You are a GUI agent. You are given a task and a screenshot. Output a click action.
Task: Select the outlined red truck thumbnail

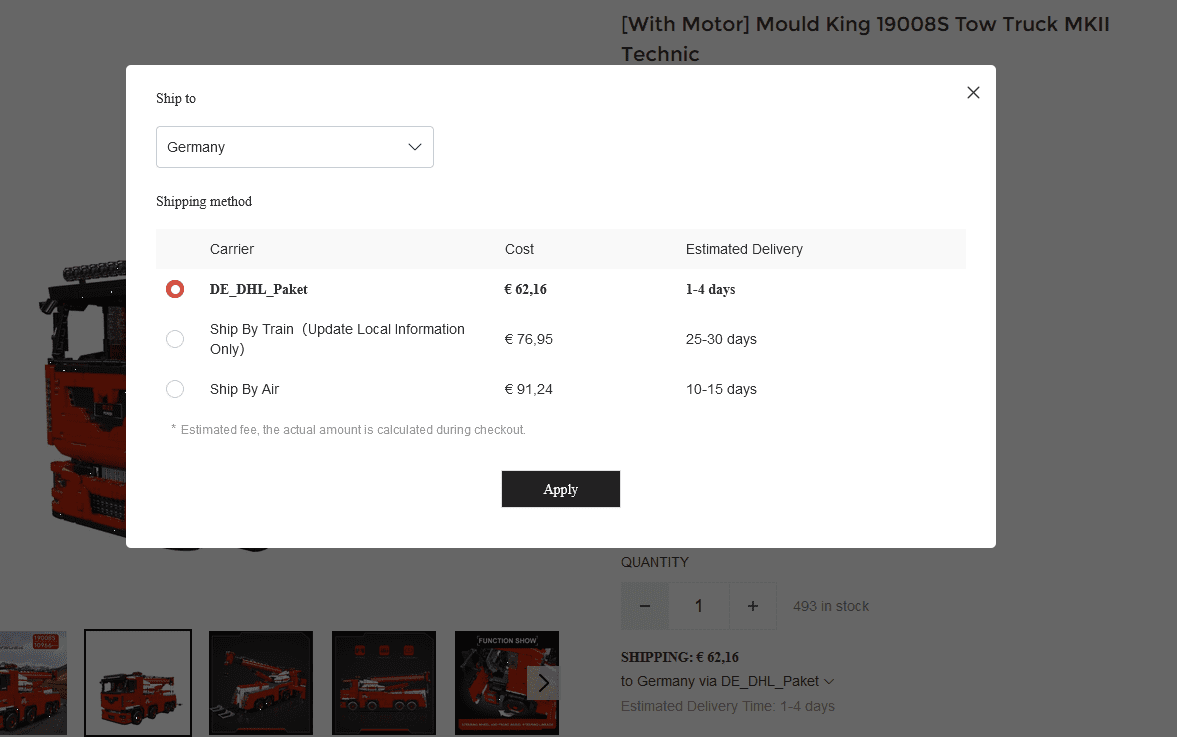(x=138, y=683)
